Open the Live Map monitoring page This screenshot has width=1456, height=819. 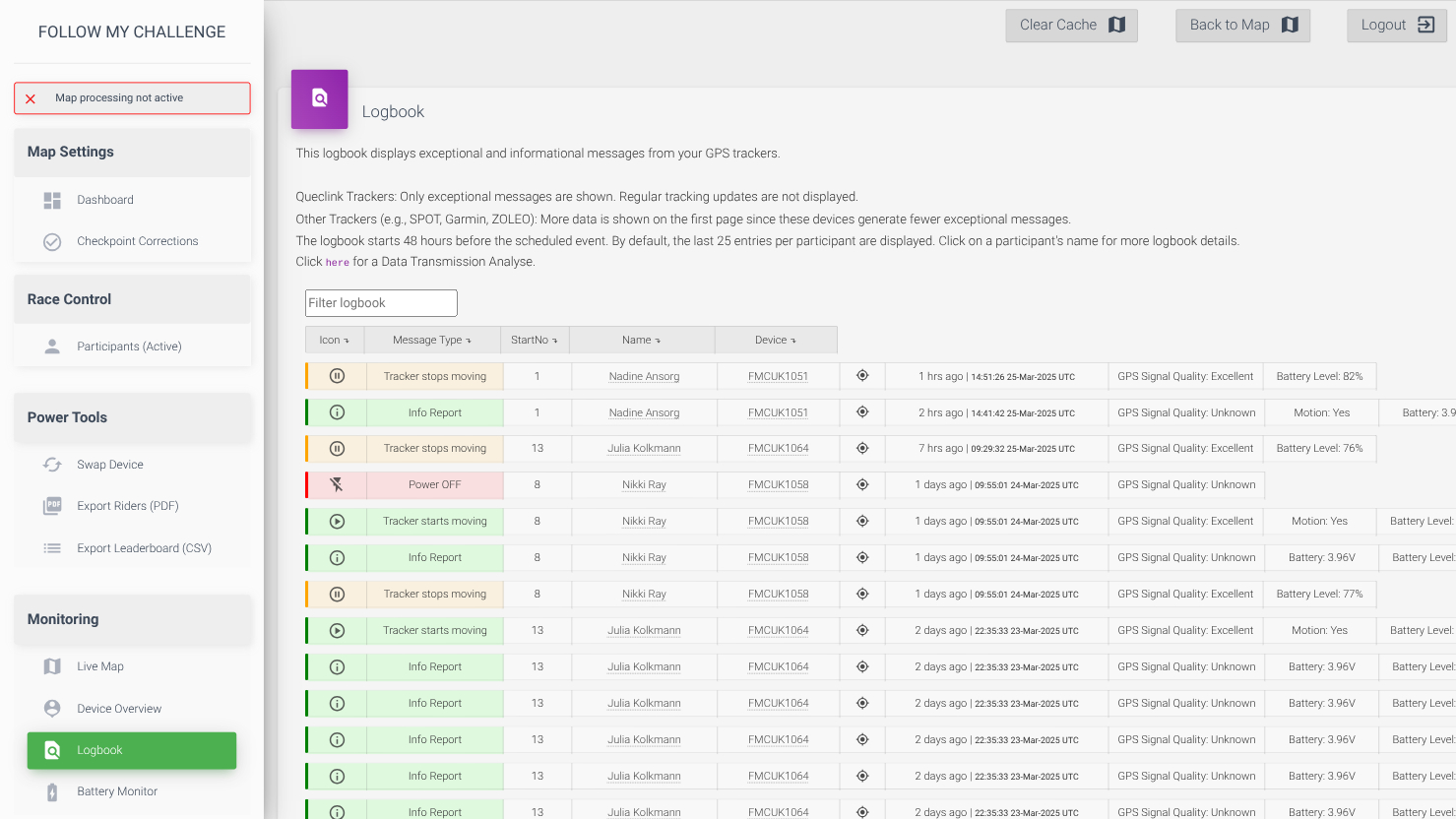(100, 666)
